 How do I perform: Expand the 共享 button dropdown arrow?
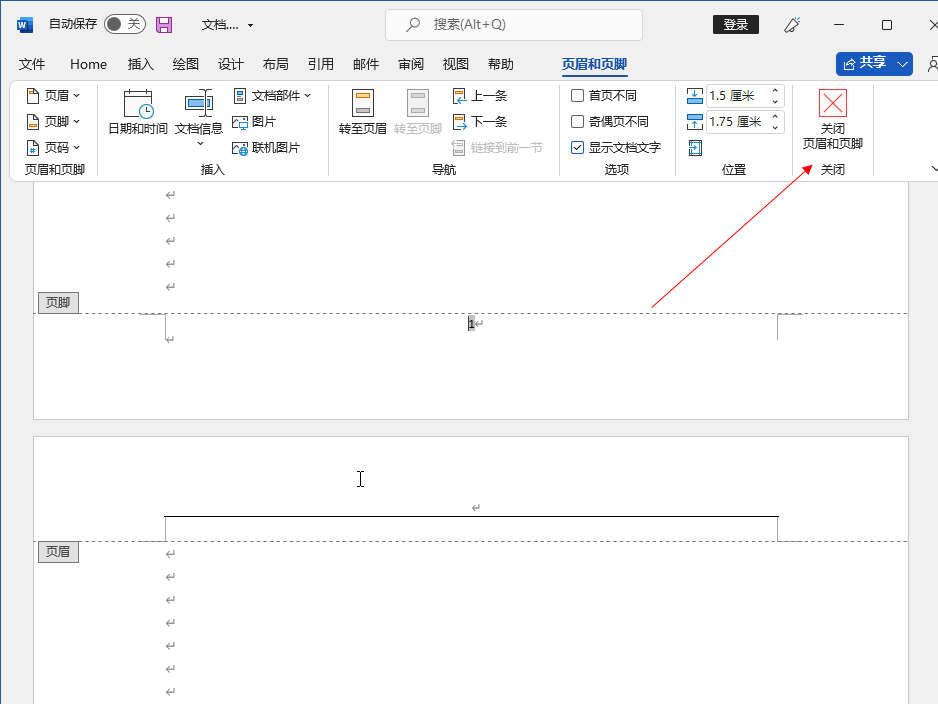903,63
